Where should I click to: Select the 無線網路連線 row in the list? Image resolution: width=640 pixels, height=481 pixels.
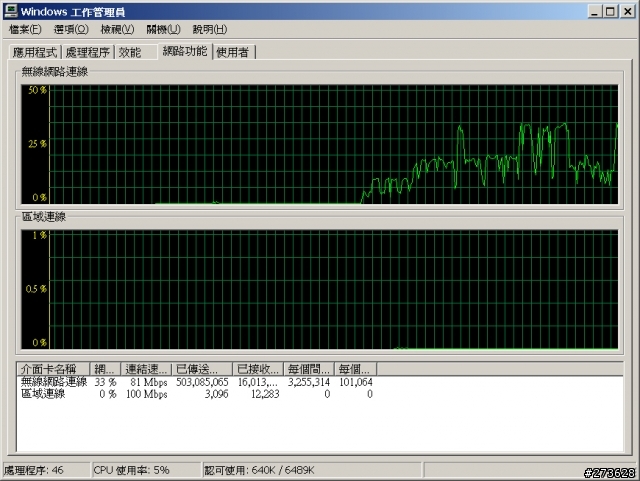click(x=197, y=382)
